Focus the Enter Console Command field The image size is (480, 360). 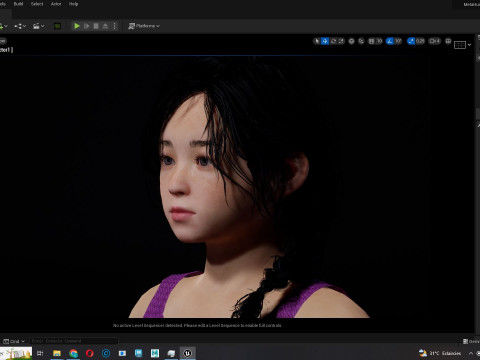coord(74,341)
